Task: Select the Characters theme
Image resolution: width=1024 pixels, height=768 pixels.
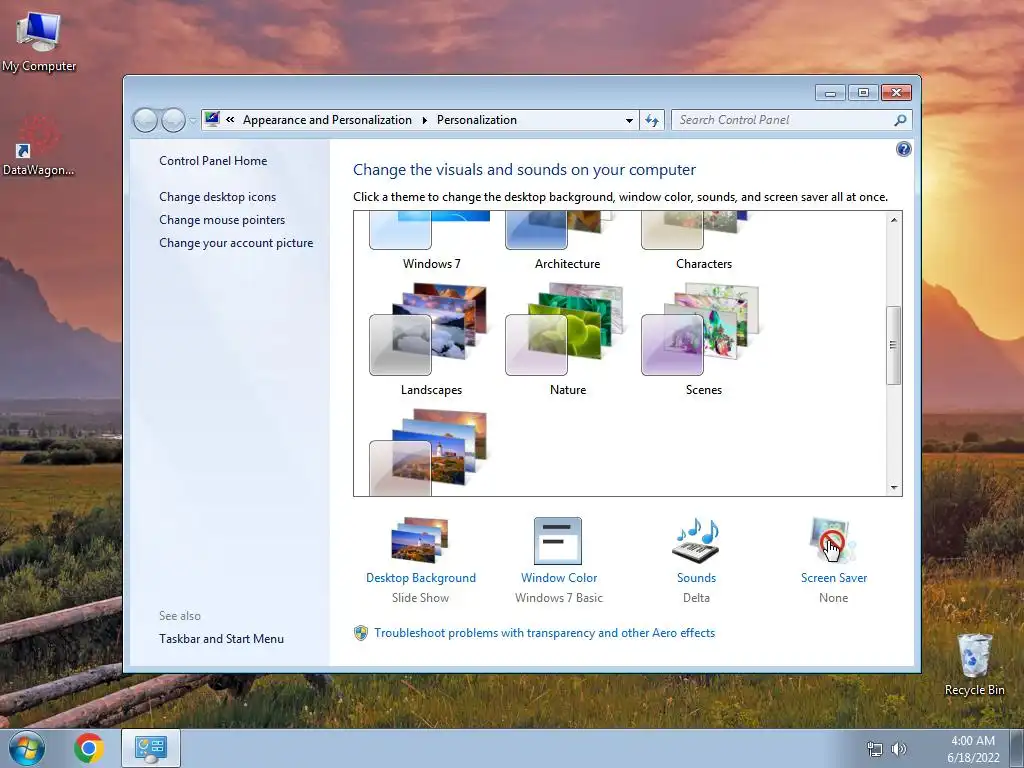Action: pyautogui.click(x=703, y=240)
